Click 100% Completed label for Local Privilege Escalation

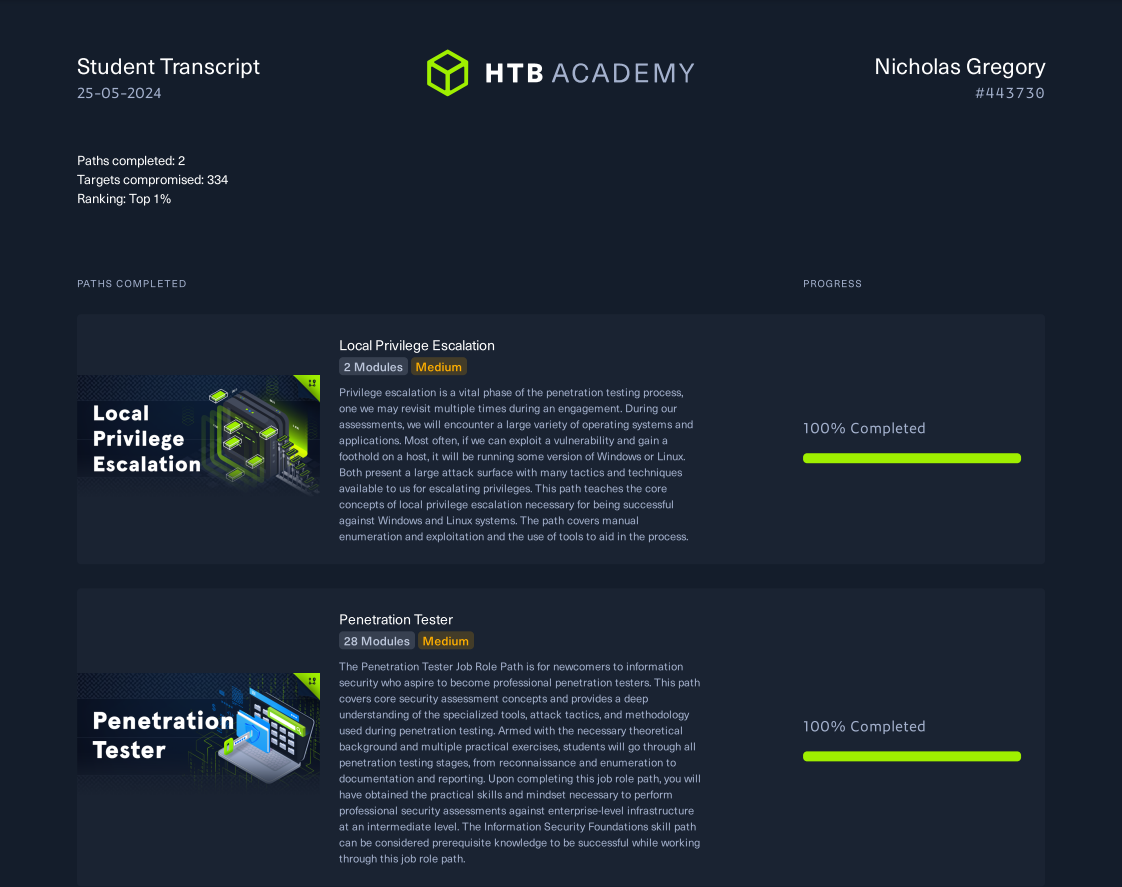864,428
